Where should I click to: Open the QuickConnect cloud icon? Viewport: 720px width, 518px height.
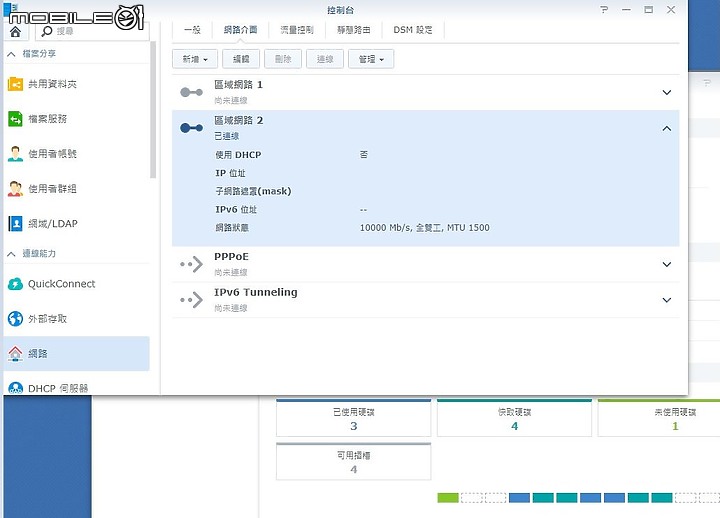tap(15, 284)
